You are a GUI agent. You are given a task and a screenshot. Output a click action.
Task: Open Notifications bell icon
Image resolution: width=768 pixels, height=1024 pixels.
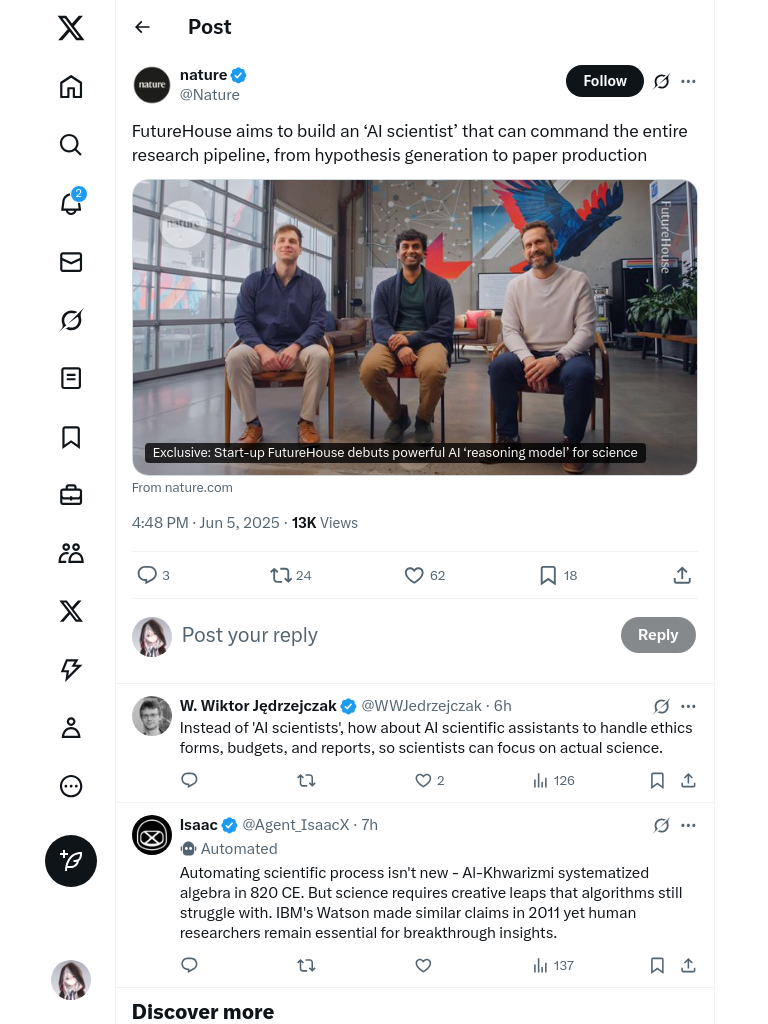(x=71, y=203)
